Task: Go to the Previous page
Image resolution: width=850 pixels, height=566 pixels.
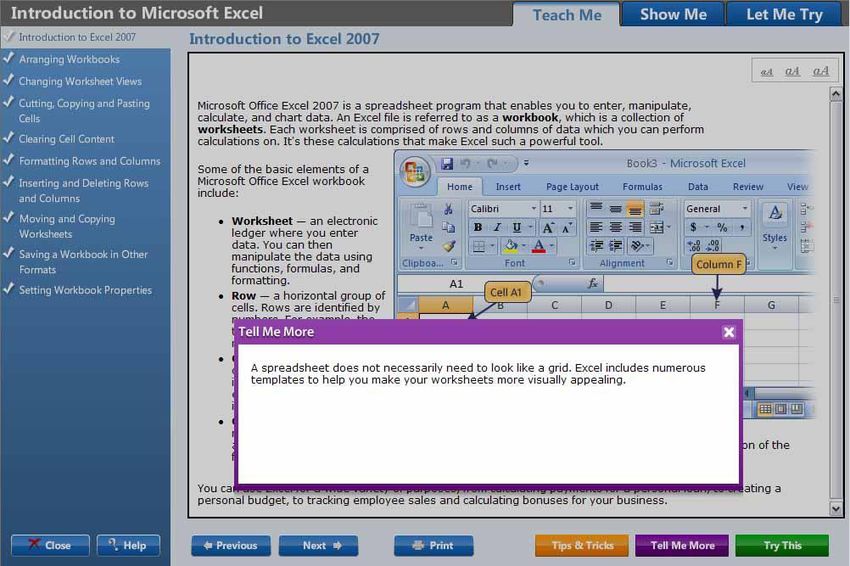Action: pos(231,546)
